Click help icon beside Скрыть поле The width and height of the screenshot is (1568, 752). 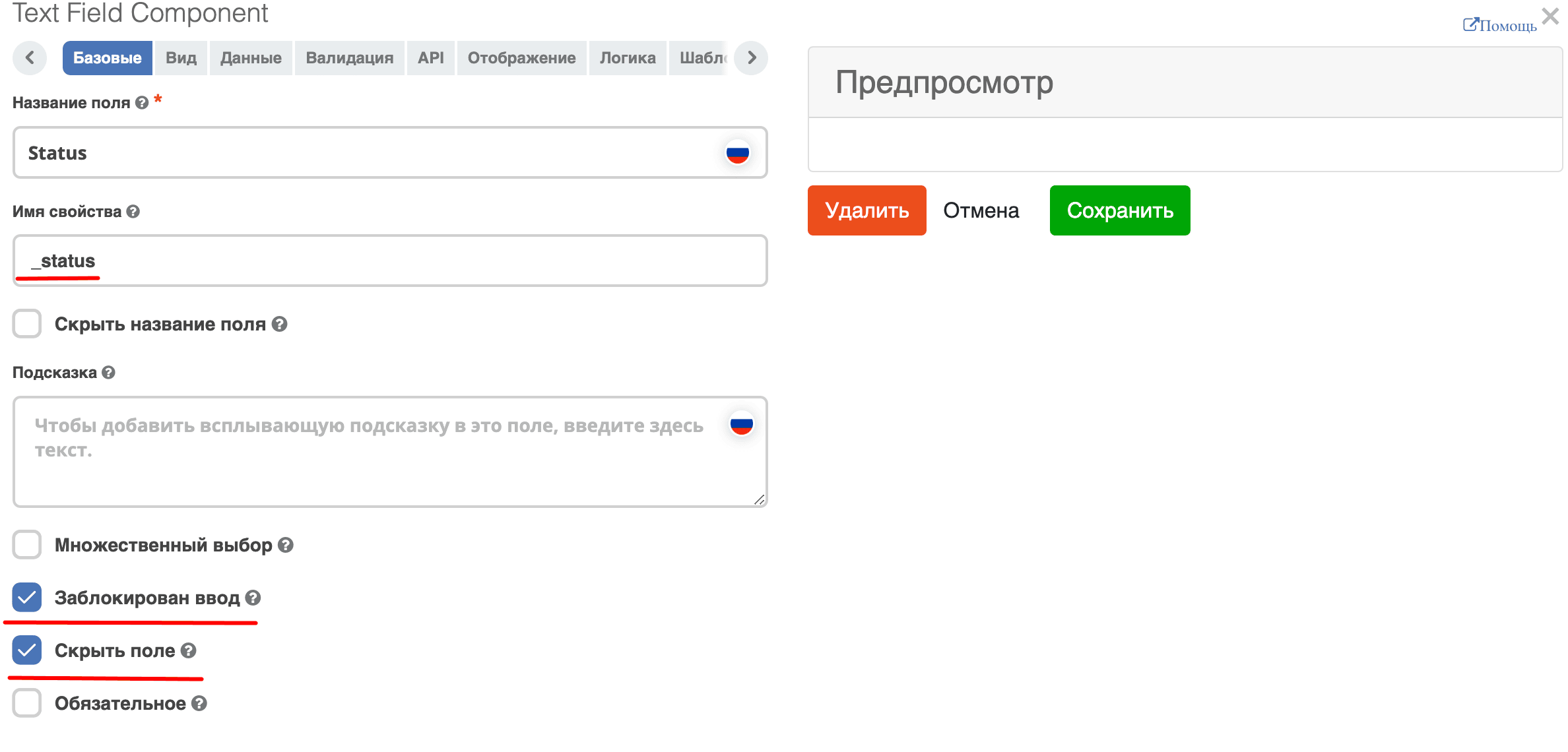189,650
